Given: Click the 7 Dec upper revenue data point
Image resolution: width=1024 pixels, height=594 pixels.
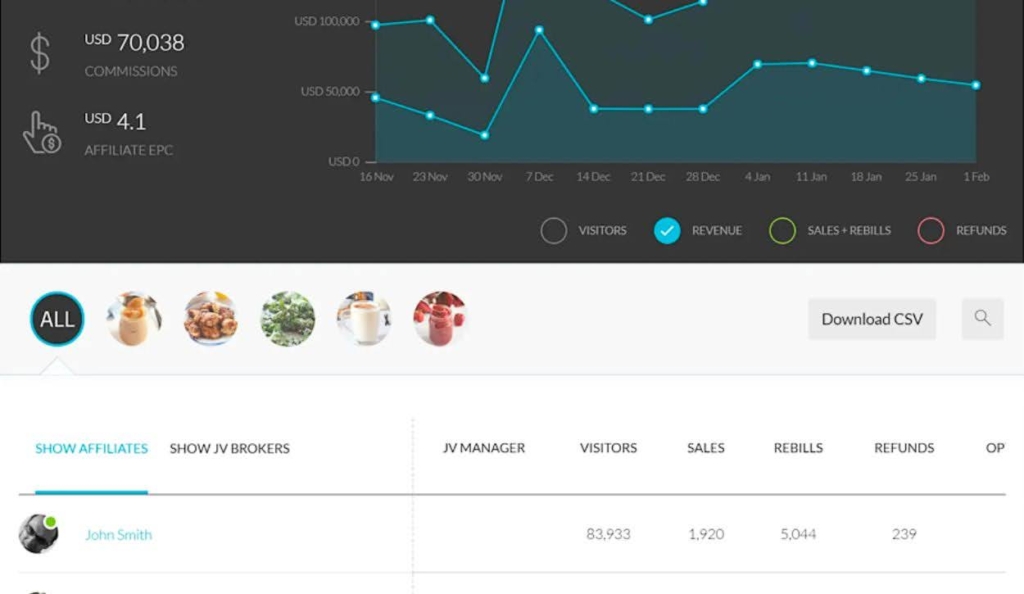Looking at the screenshot, I should point(540,30).
